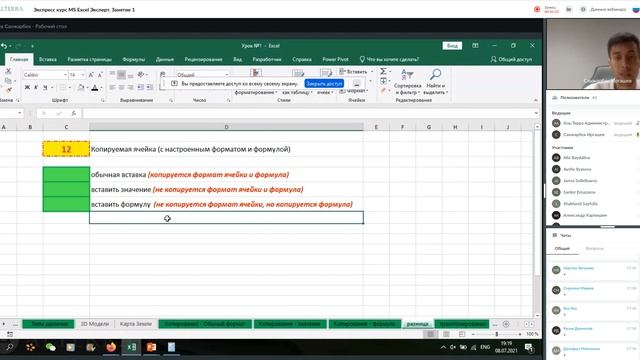640x360 pixels.
Task: Open the Формулы ribbon tab
Action: 133,59
